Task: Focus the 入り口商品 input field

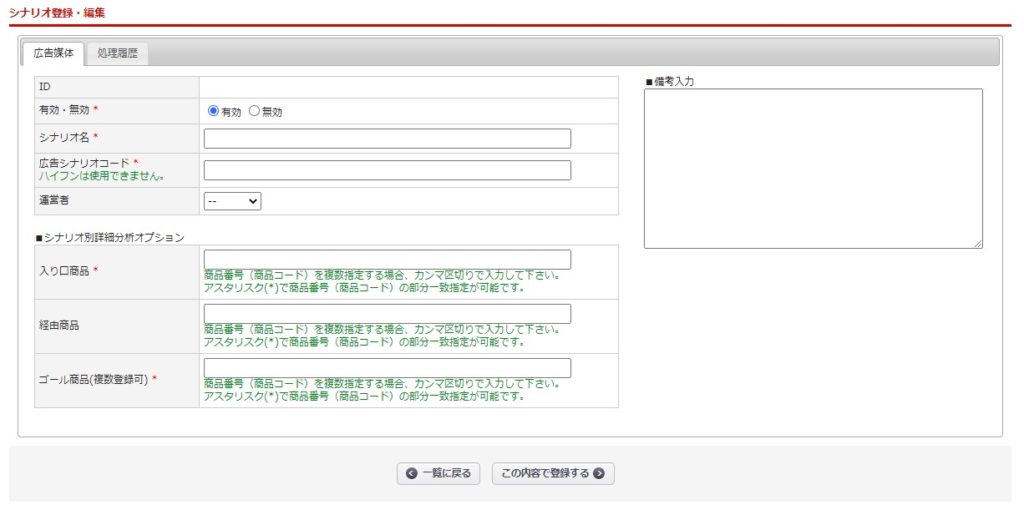Action: point(387,259)
